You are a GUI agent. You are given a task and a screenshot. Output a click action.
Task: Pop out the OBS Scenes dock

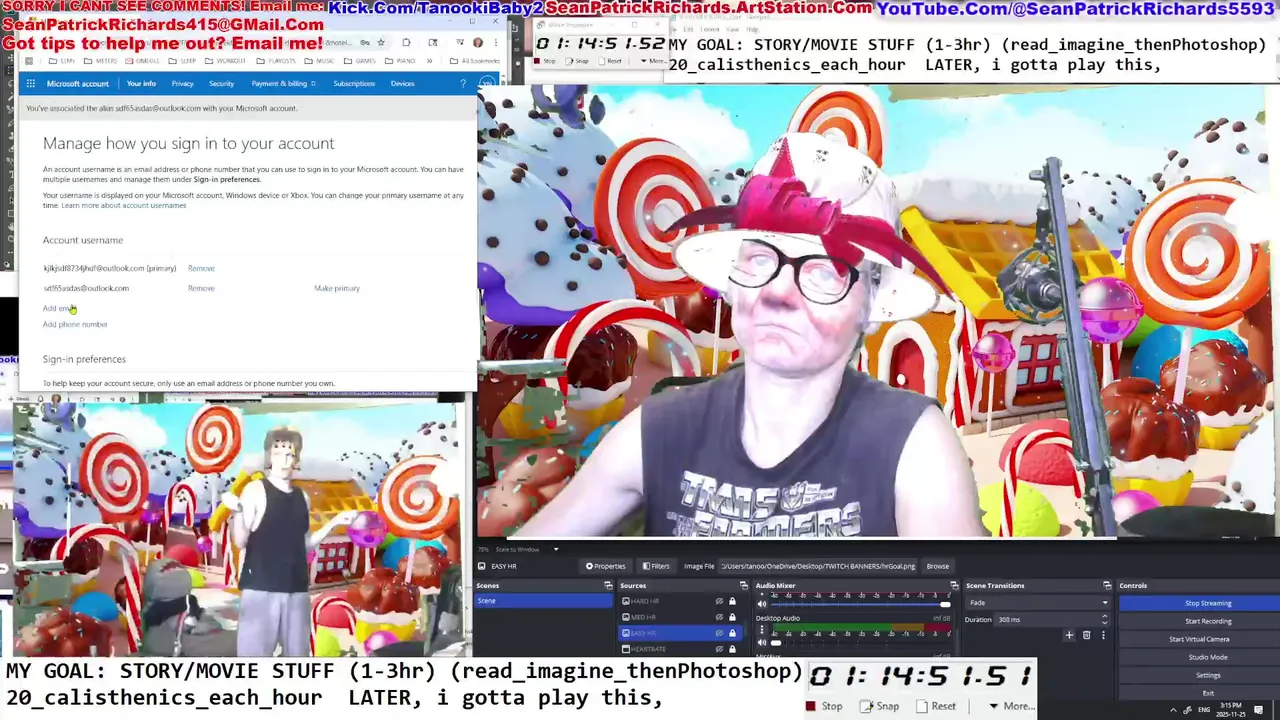[608, 585]
